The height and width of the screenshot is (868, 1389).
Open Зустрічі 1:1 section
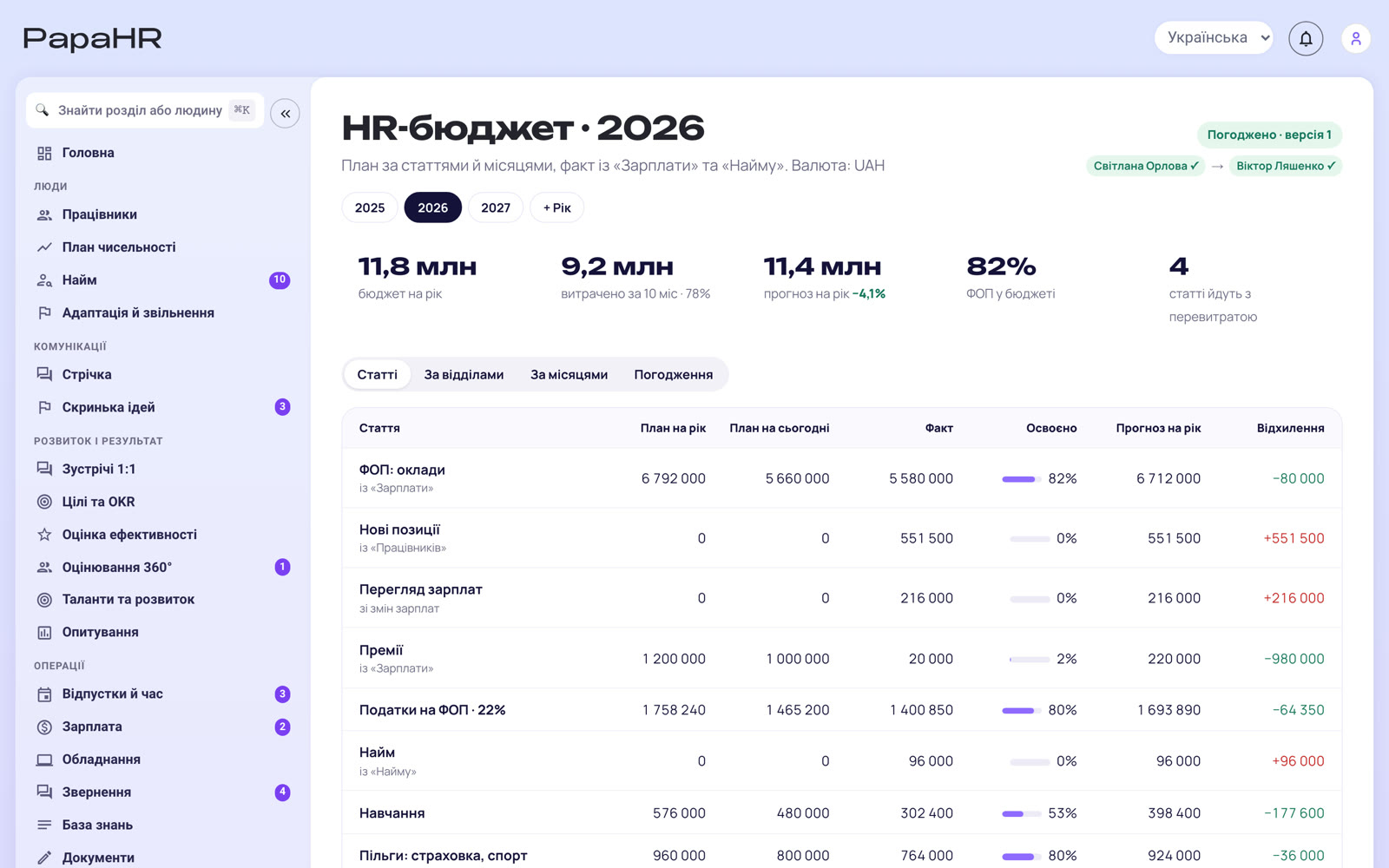point(162,469)
